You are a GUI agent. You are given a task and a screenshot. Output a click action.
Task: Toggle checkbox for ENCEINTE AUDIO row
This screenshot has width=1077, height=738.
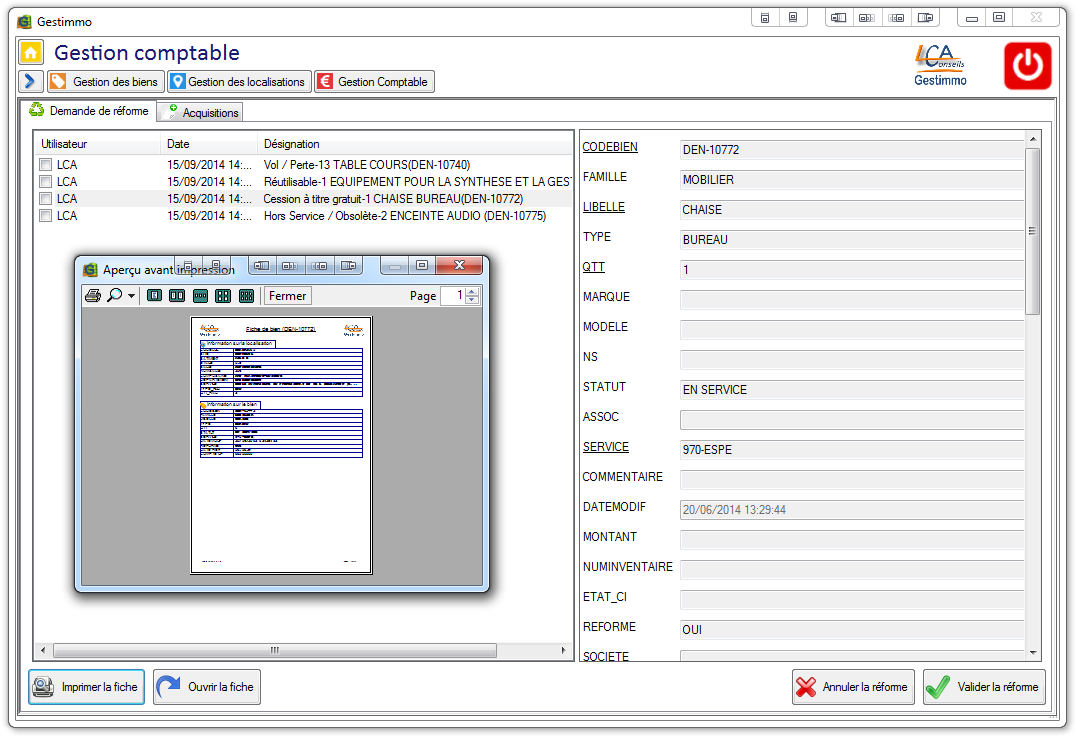pos(45,216)
